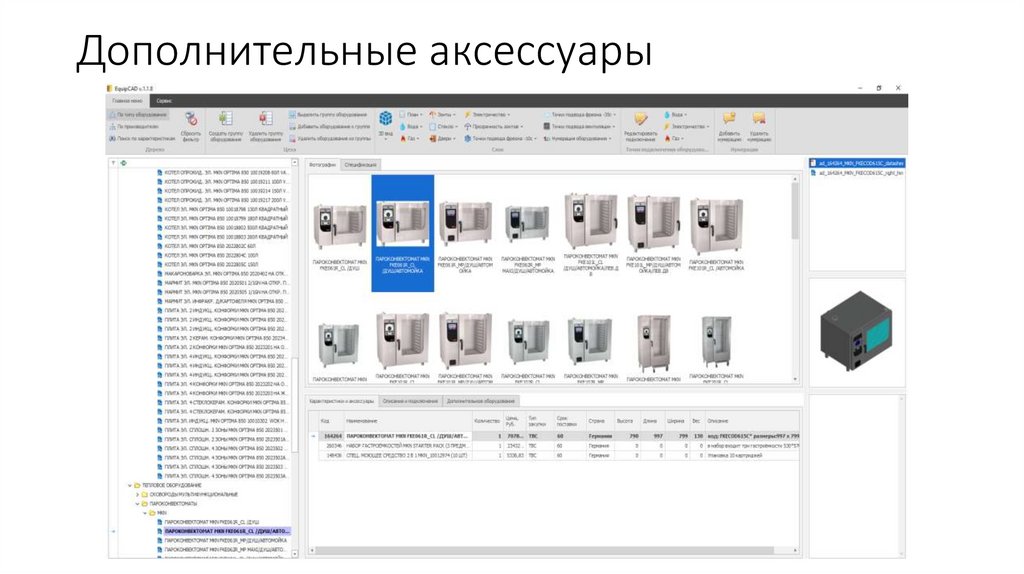Select first thumbnail in top photo row
This screenshot has width=1024, height=574.
pyautogui.click(x=340, y=233)
